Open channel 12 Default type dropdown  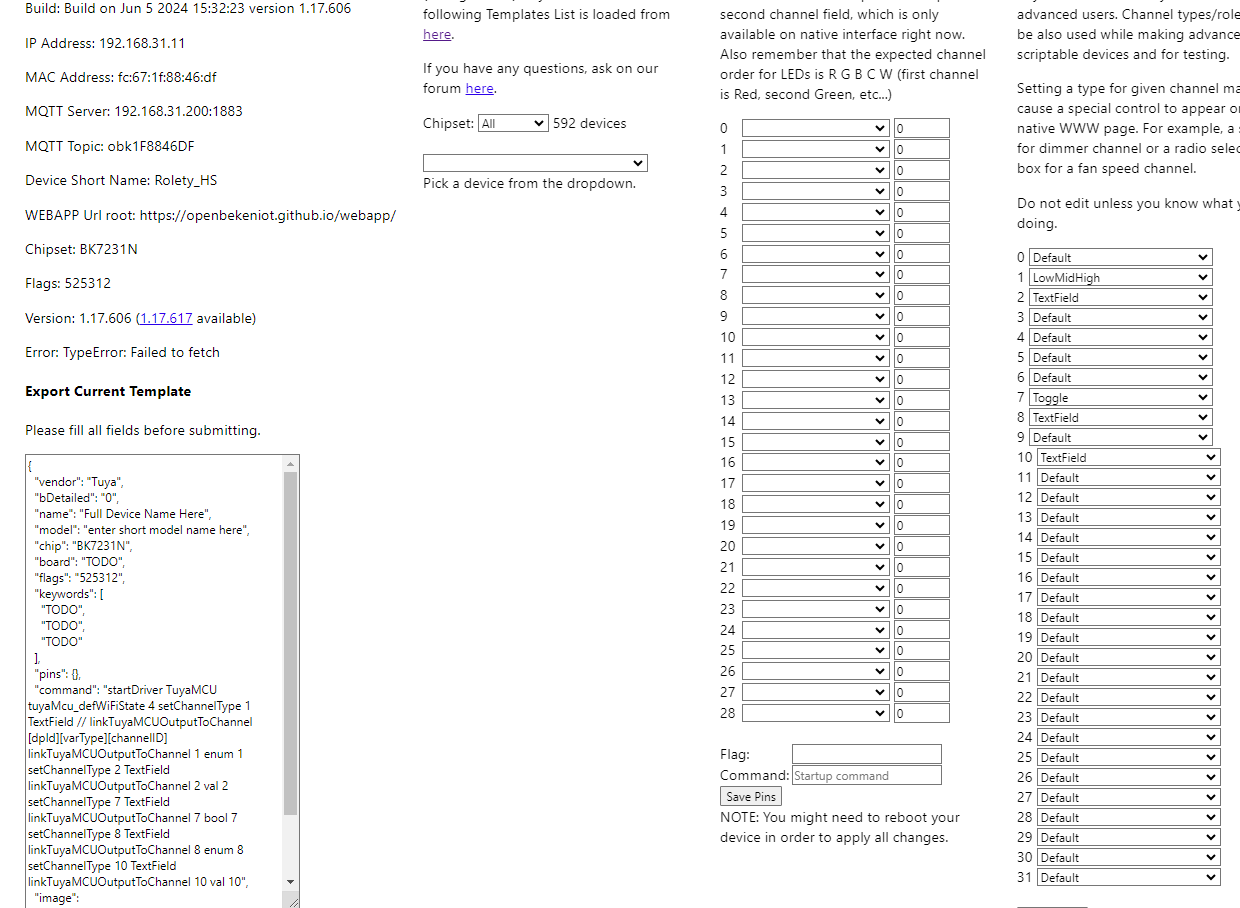pos(1129,497)
